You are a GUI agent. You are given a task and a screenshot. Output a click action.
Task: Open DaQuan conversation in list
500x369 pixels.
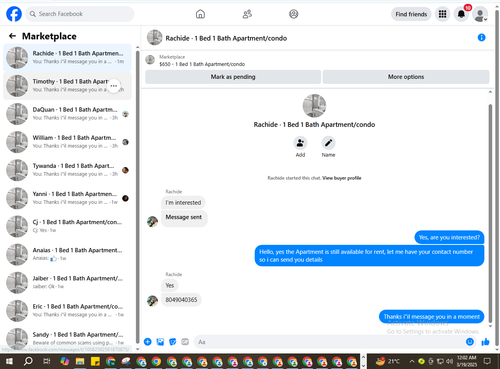pyautogui.click(x=67, y=114)
